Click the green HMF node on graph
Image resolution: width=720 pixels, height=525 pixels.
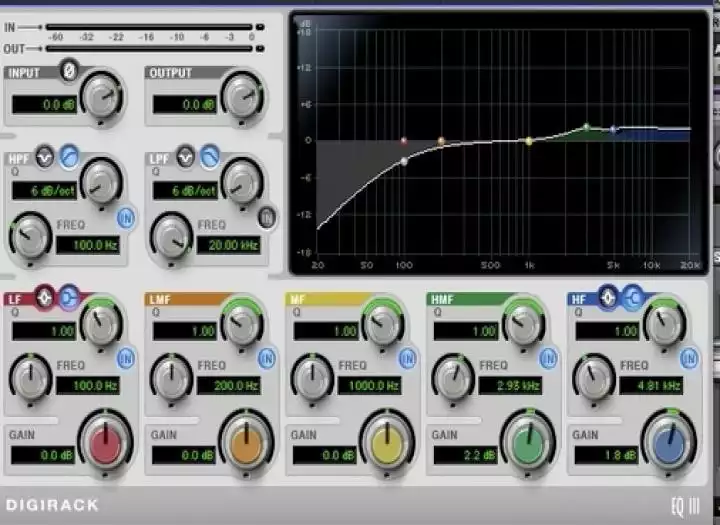click(586, 127)
